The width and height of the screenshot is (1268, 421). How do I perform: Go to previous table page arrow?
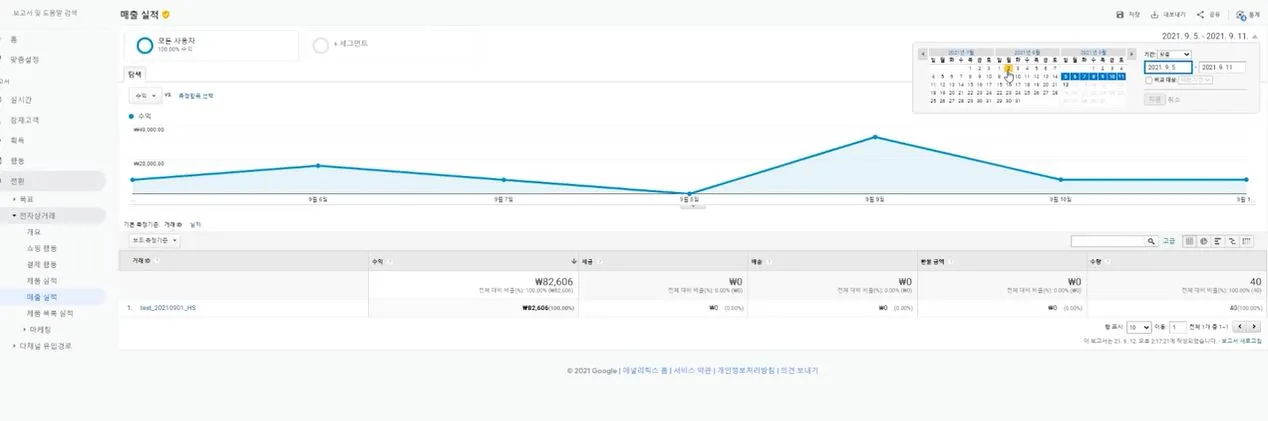click(x=1240, y=326)
